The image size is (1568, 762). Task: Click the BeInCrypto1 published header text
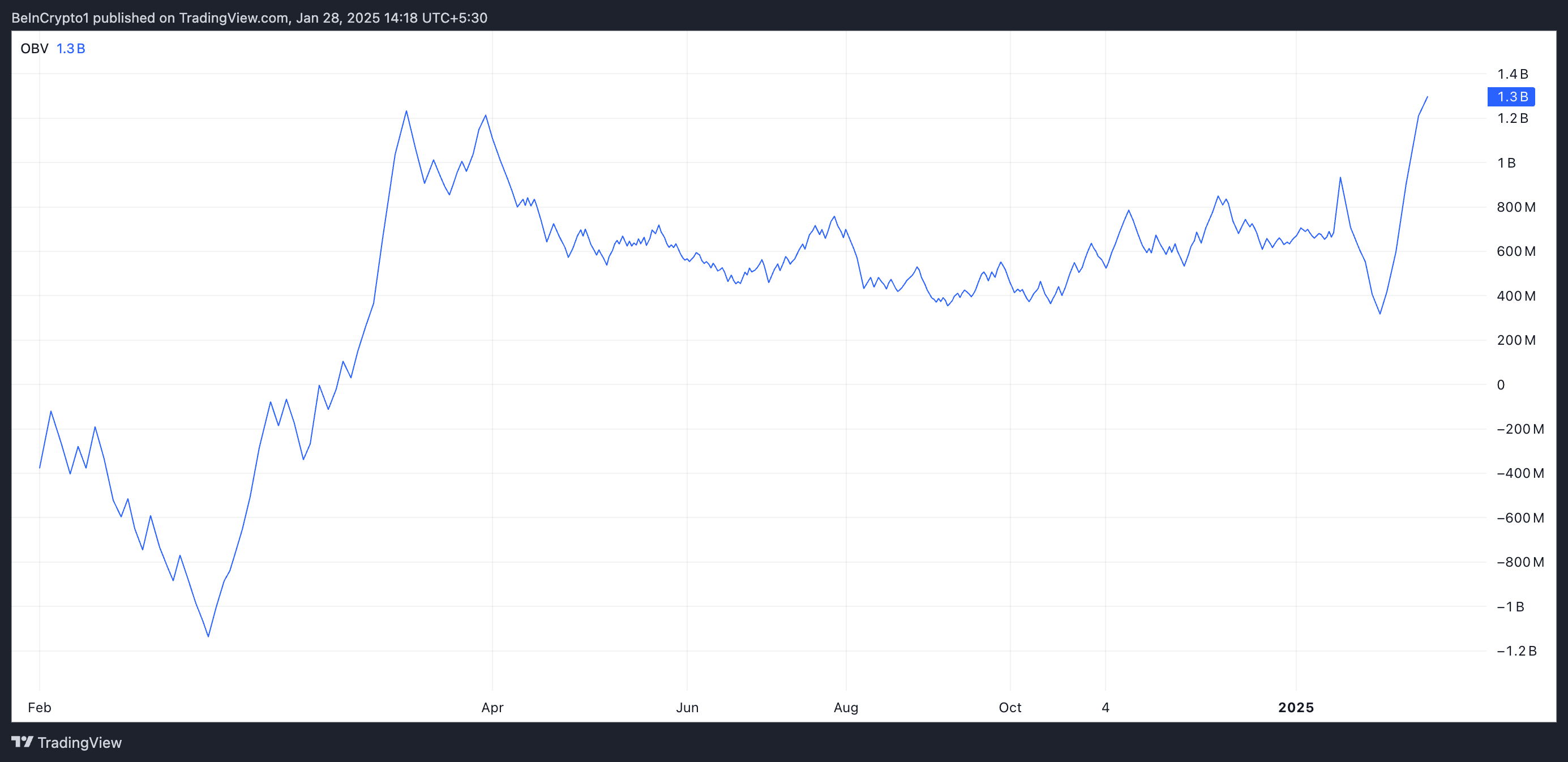249,18
